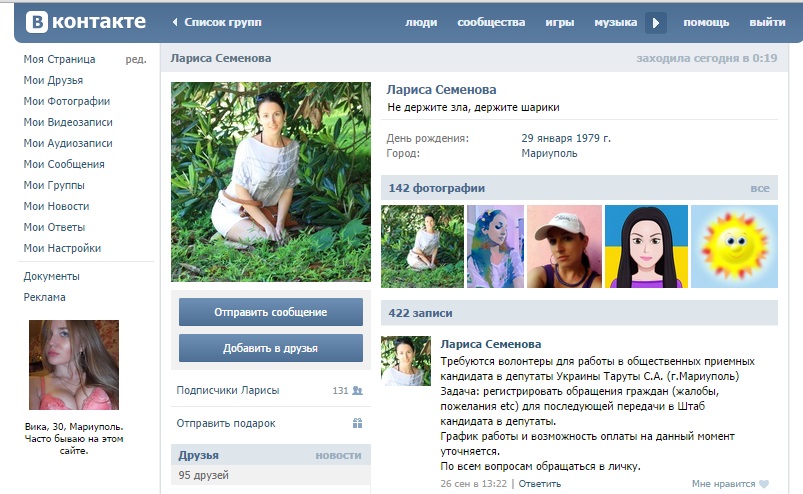The height and width of the screenshot is (494, 803).
Task: Click the Добавить в друзья button
Action: pyautogui.click(x=271, y=348)
